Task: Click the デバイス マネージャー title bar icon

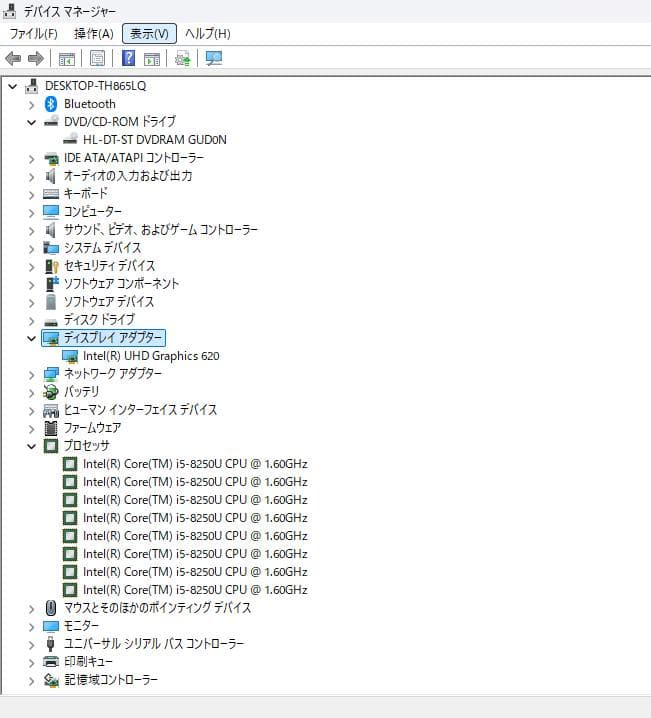Action: coord(10,11)
